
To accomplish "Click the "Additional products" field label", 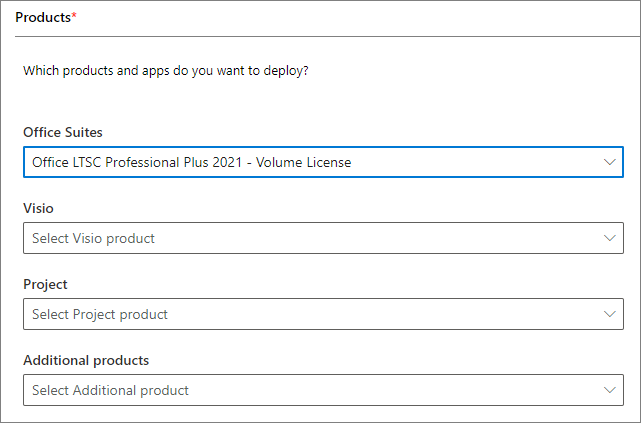I will click(86, 360).
